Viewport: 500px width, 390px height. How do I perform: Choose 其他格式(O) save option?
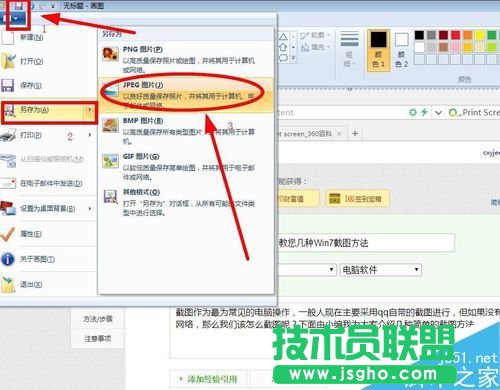pos(186,202)
